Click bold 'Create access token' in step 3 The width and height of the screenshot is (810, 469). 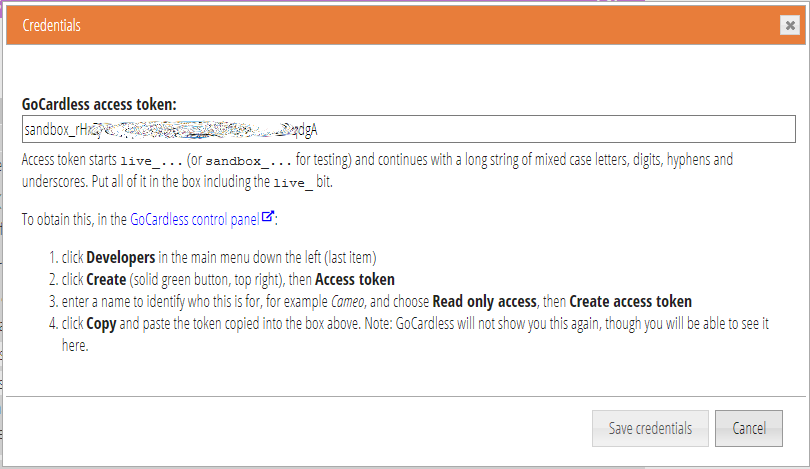tap(630, 301)
